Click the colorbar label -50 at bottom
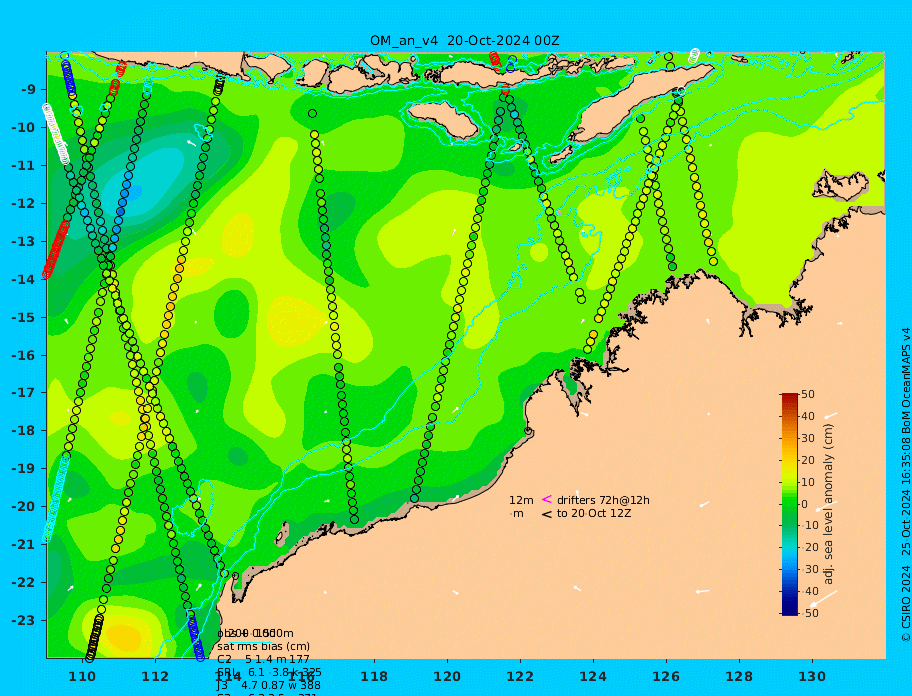Image resolution: width=912 pixels, height=696 pixels. click(x=809, y=613)
